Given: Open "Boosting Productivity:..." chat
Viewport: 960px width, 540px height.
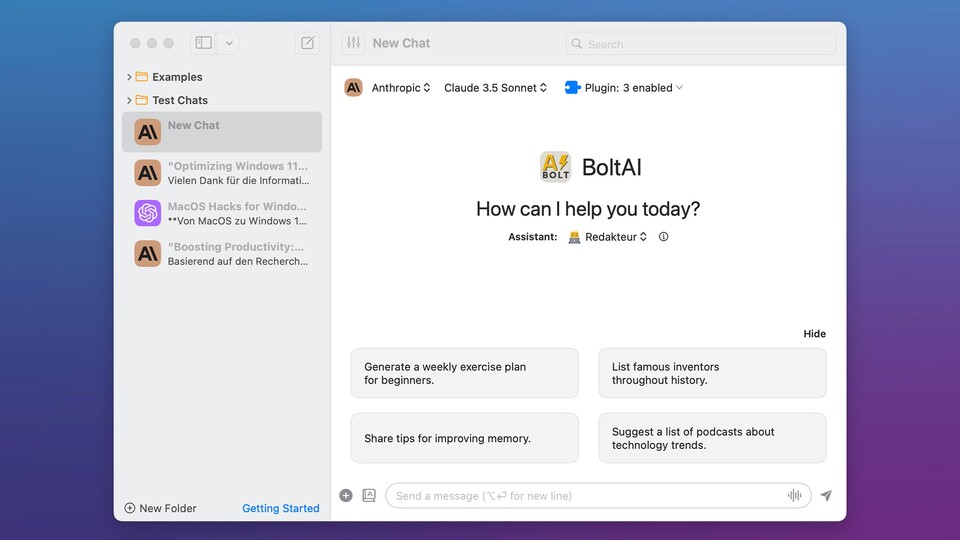Looking at the screenshot, I should click(x=222, y=253).
